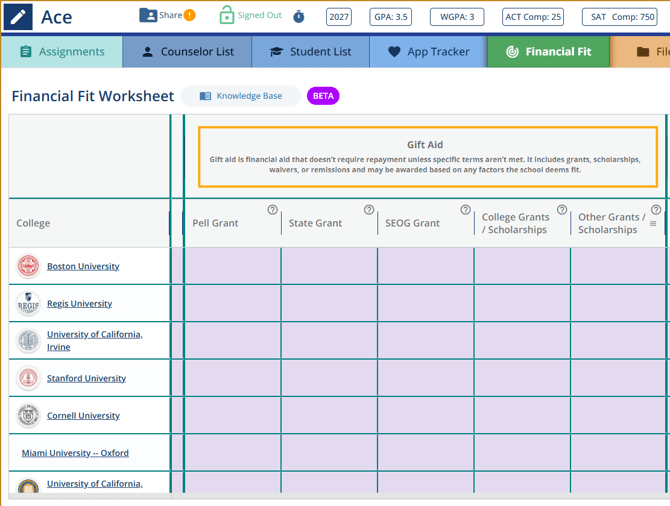This screenshot has width=670, height=506.
Task: Open column menu on Other Grants header
Action: click(x=654, y=224)
